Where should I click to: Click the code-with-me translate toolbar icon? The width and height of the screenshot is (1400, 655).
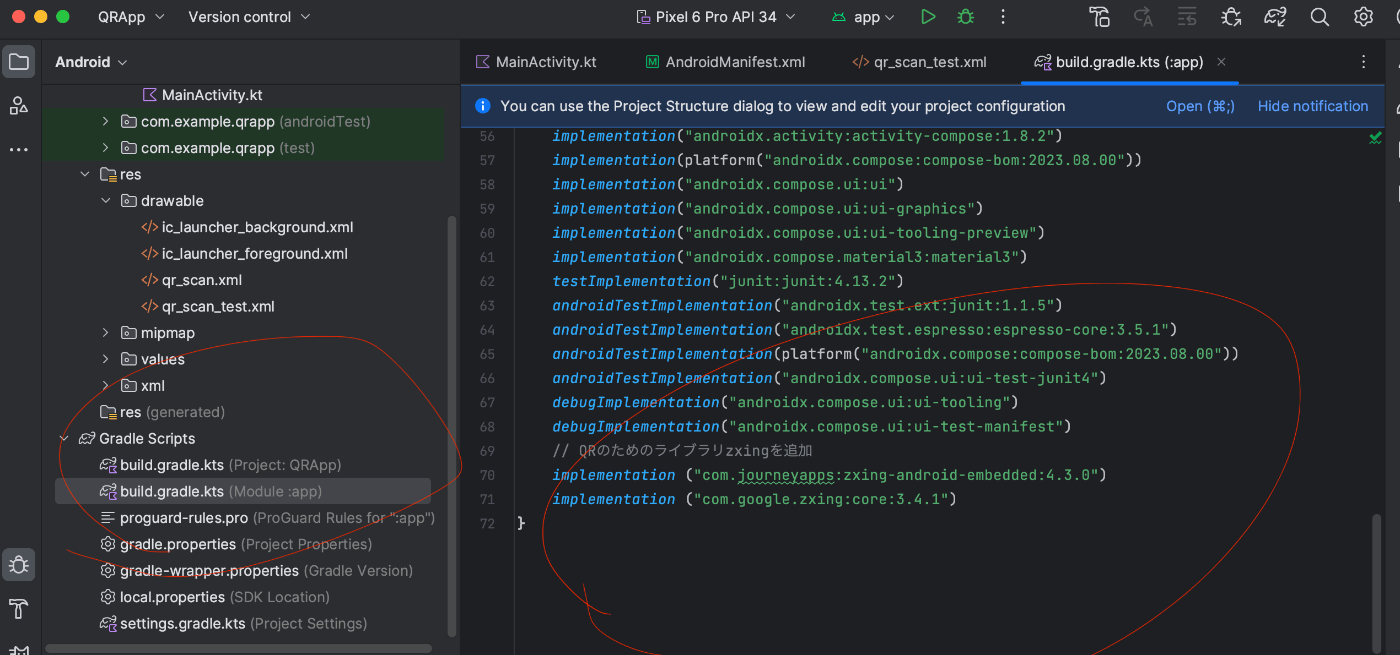(1143, 17)
